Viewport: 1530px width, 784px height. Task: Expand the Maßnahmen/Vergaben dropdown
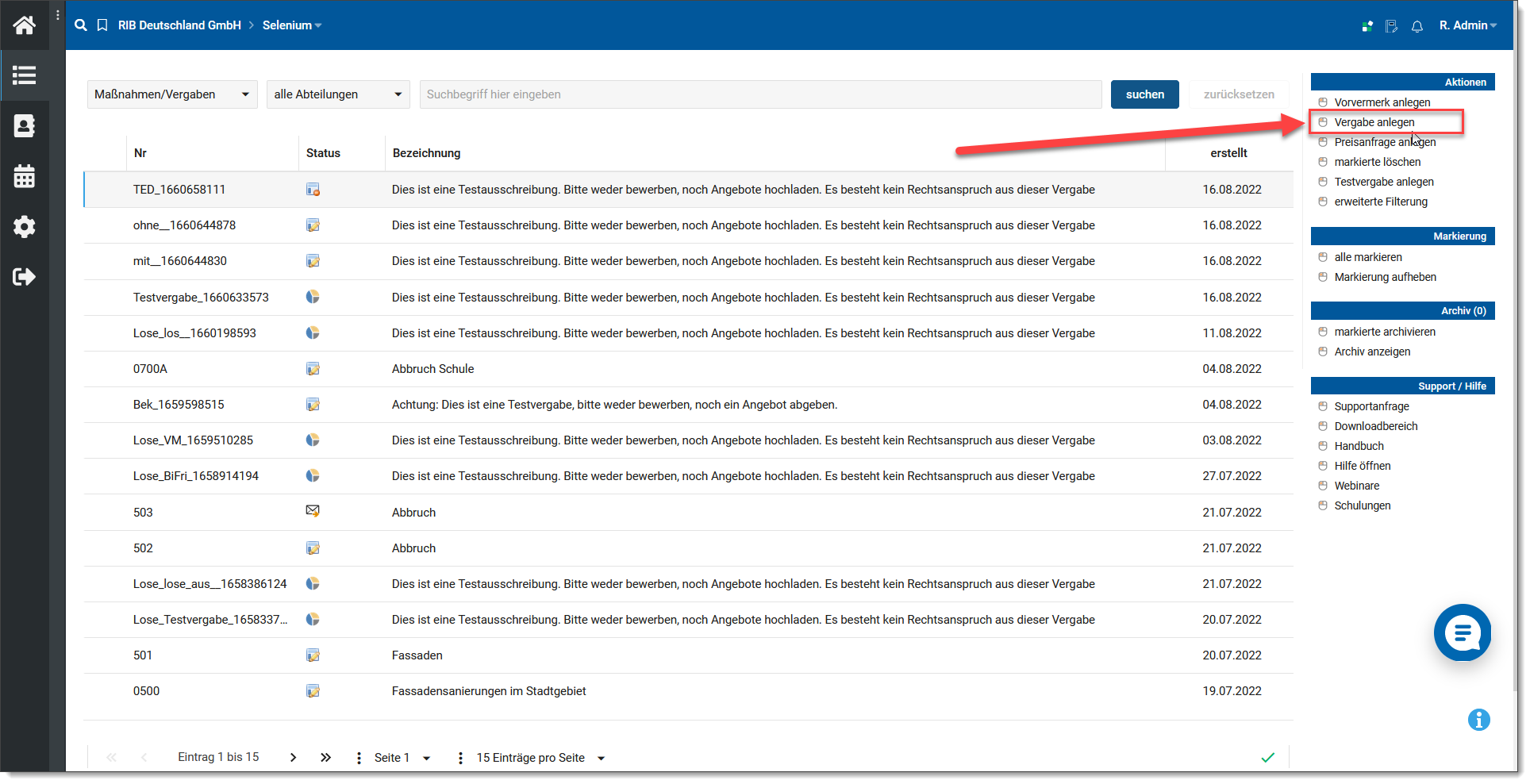(172, 94)
